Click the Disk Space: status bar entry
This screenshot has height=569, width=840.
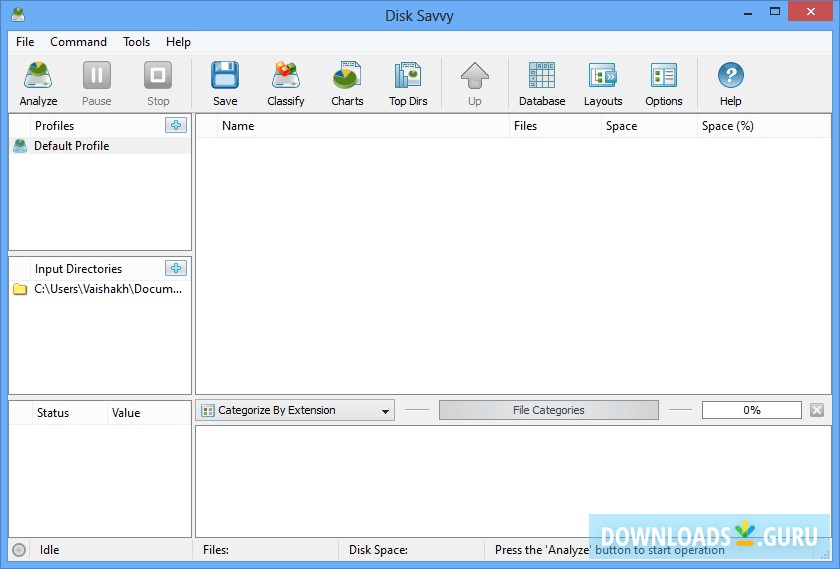click(x=378, y=550)
